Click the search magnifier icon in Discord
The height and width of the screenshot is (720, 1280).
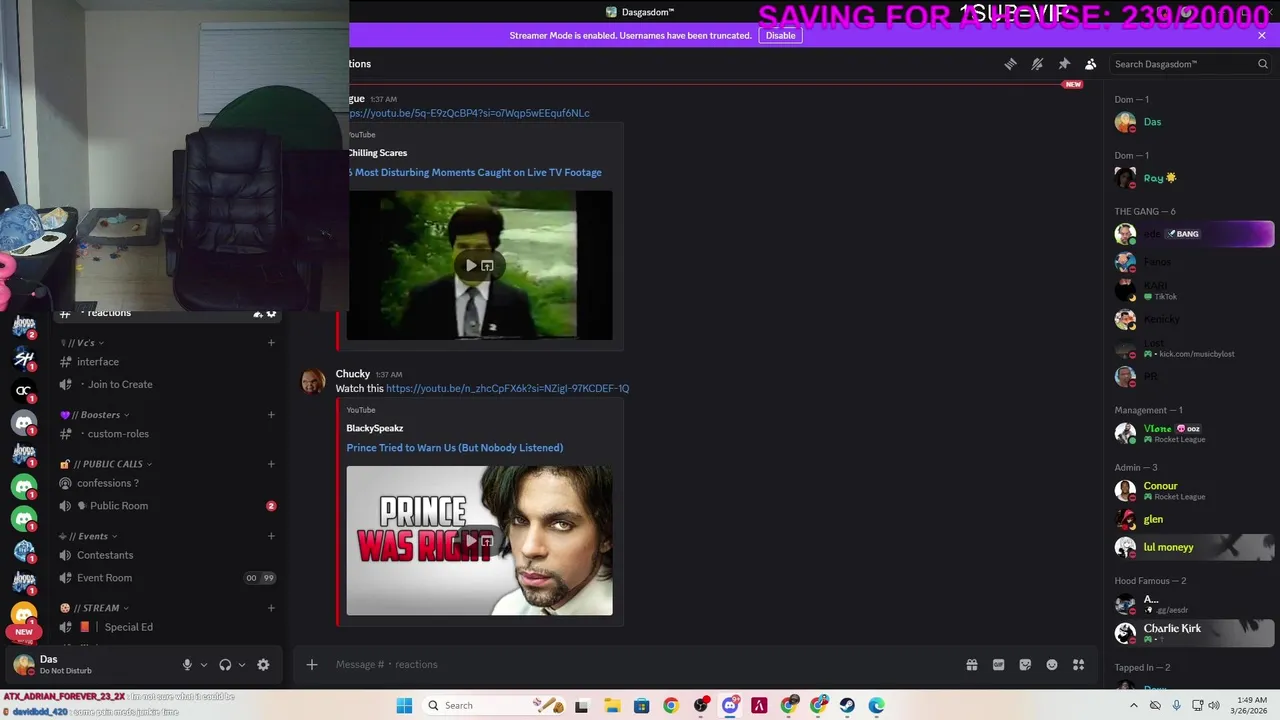tap(1262, 64)
